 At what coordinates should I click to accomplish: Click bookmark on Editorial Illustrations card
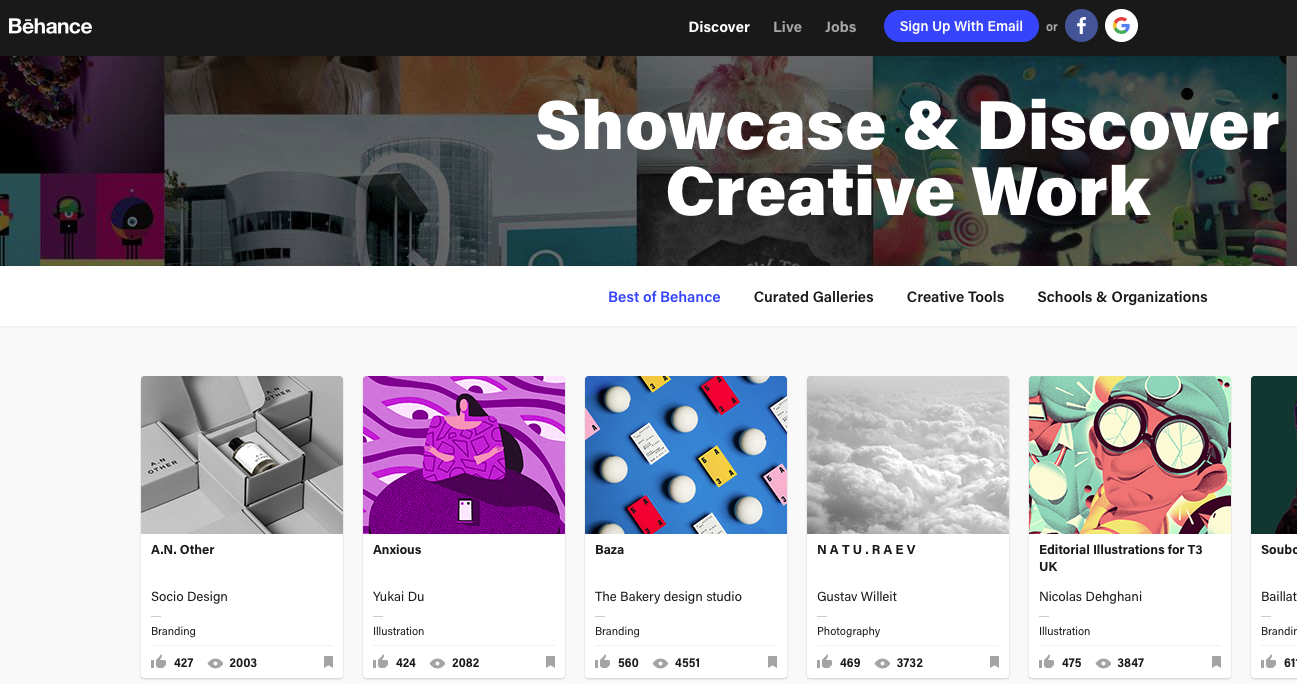point(1216,662)
